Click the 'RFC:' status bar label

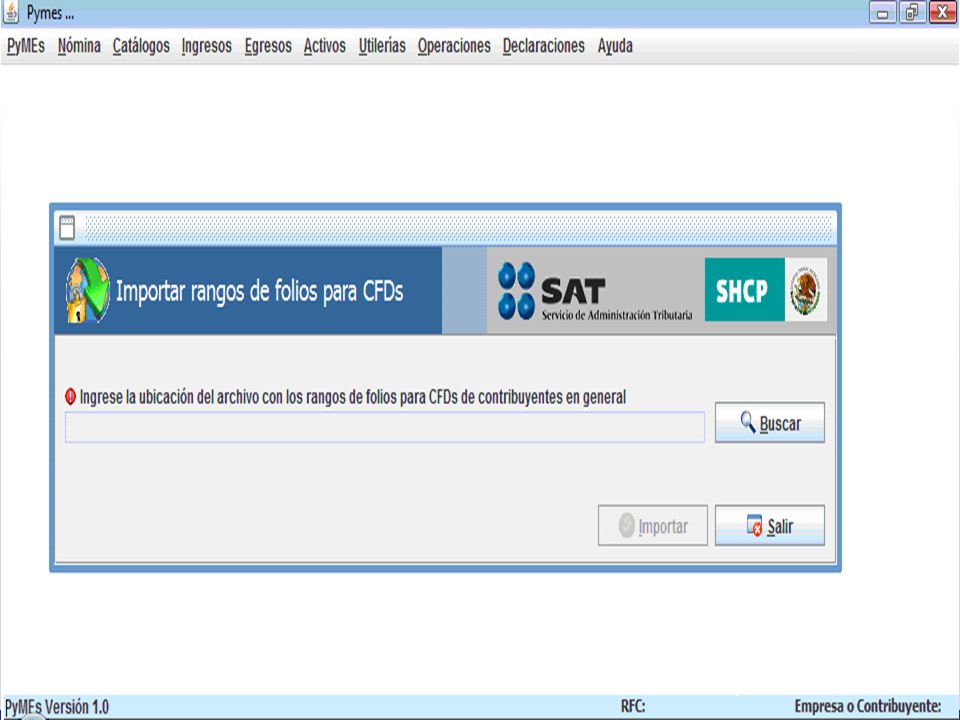[x=633, y=706]
